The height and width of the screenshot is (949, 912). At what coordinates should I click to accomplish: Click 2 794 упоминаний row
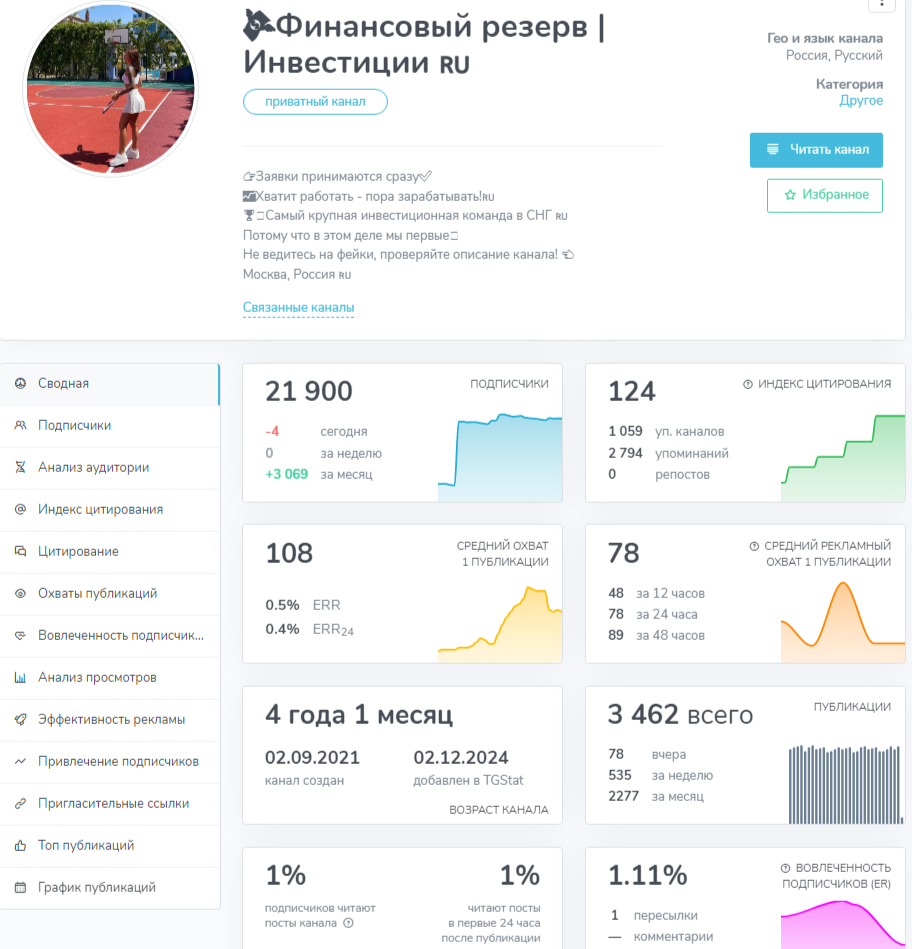[668, 453]
